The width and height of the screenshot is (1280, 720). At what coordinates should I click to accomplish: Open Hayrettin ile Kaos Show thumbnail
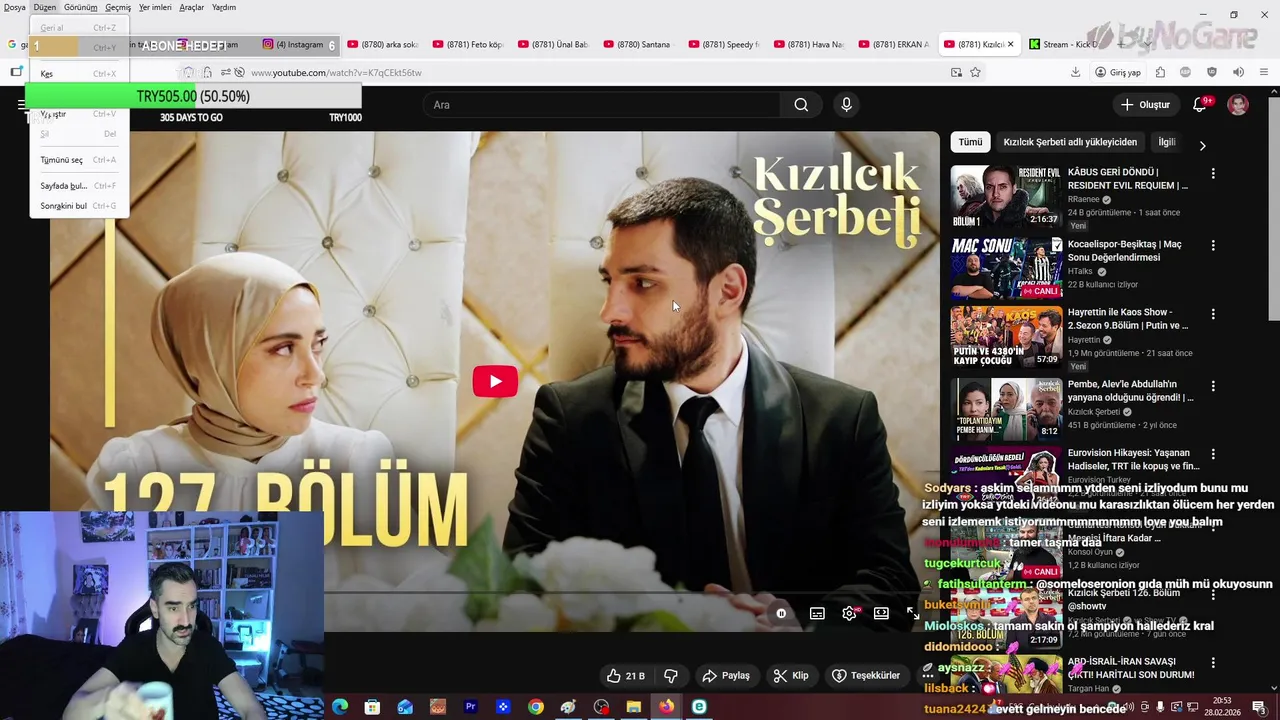pyautogui.click(x=1006, y=337)
